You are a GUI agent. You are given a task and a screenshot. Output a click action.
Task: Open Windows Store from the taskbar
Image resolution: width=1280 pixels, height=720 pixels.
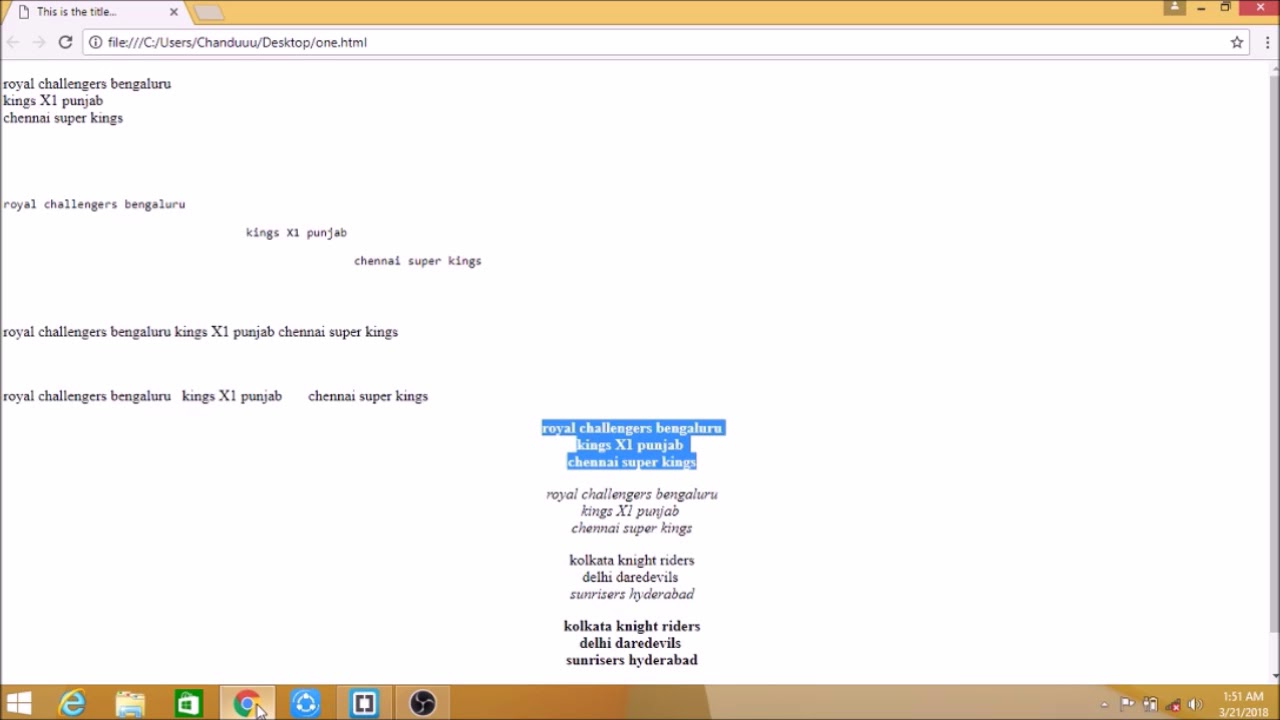click(x=188, y=704)
